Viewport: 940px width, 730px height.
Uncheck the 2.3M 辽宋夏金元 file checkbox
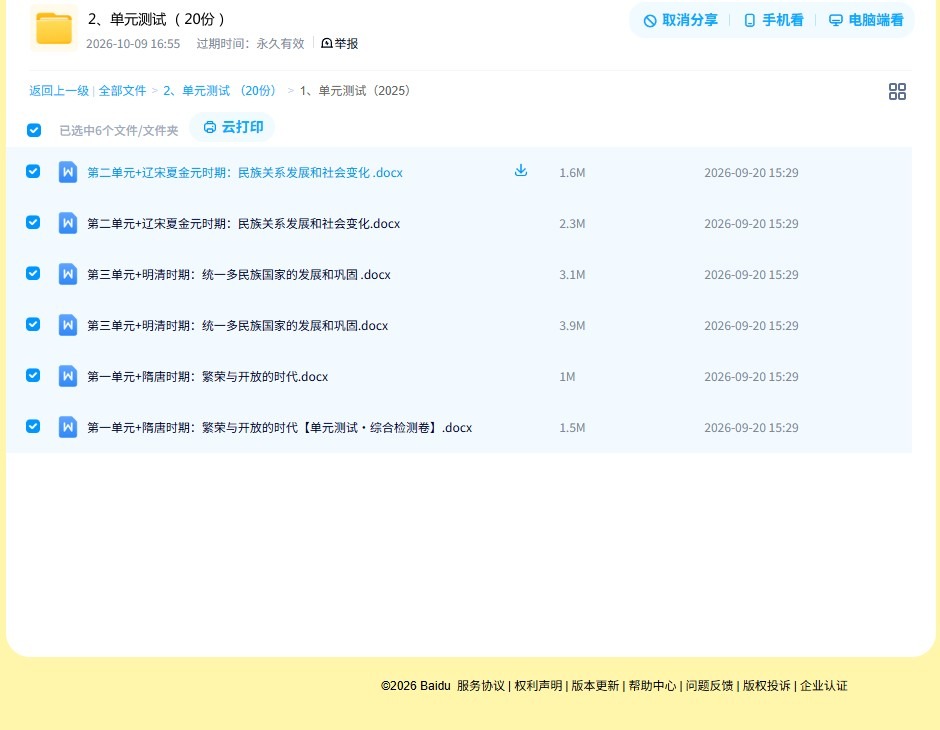[33, 222]
